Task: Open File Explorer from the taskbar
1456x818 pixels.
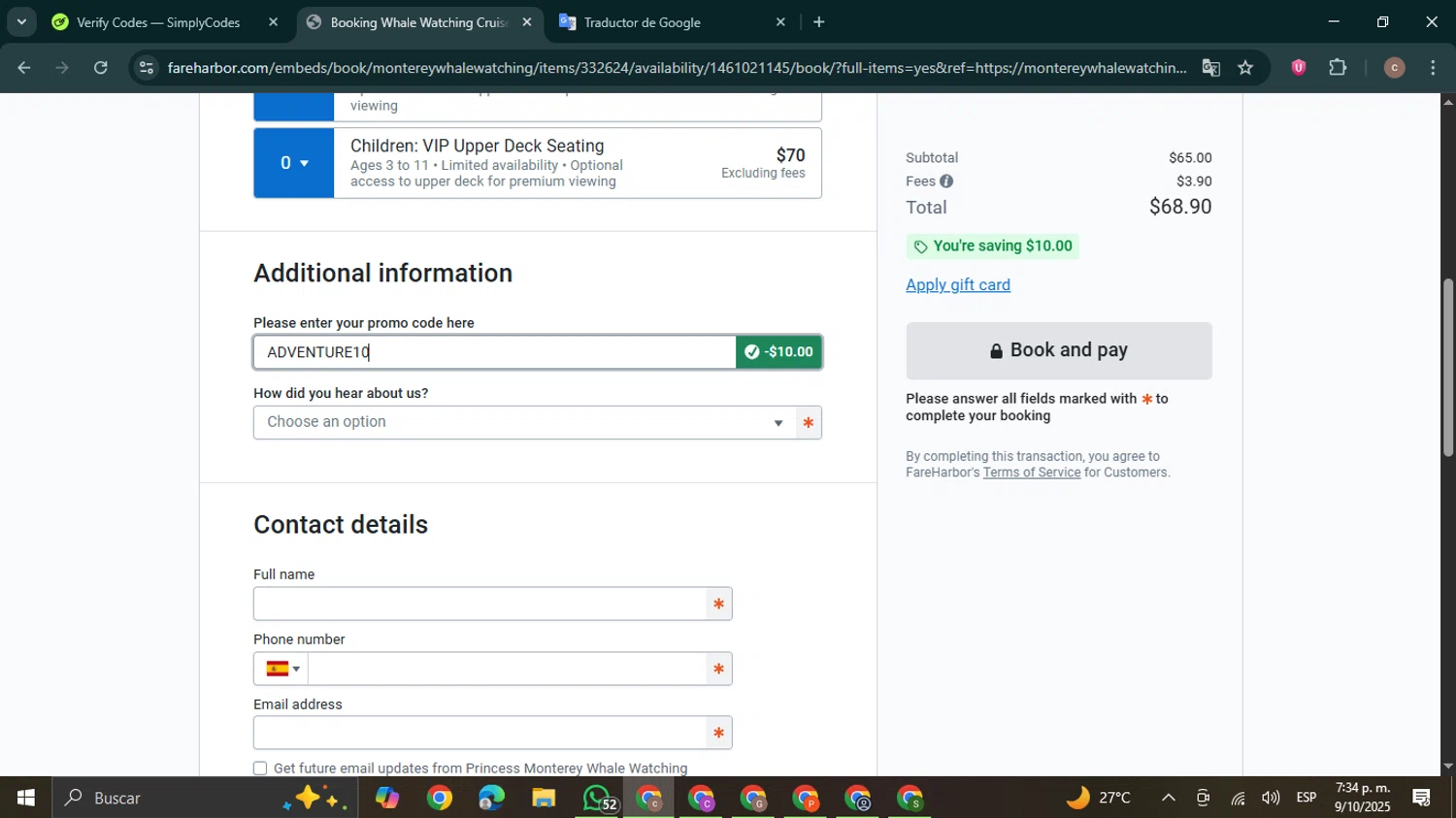Action: click(x=544, y=798)
